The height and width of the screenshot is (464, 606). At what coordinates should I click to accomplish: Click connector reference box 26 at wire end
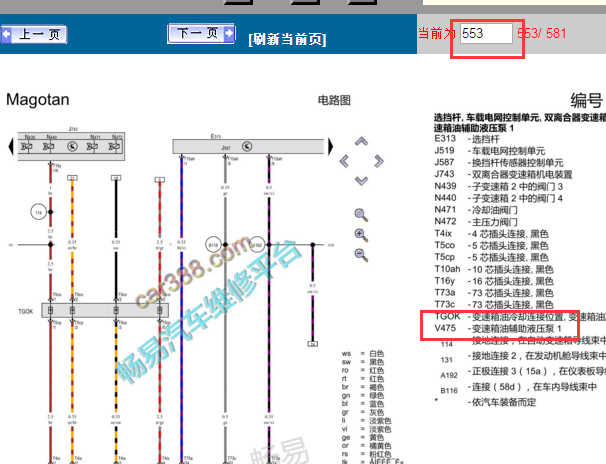pyautogui.click(x=313, y=344)
